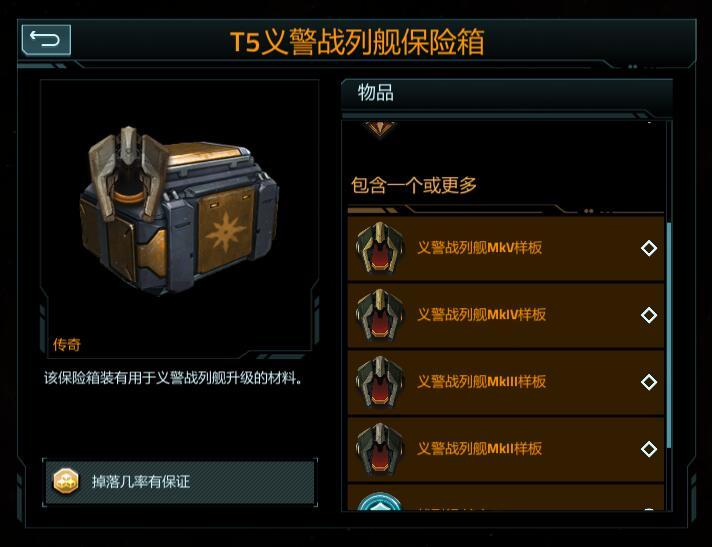The width and height of the screenshot is (712, 547).
Task: Select 义警战列舰MkIII样板 text label
Action: (x=481, y=381)
